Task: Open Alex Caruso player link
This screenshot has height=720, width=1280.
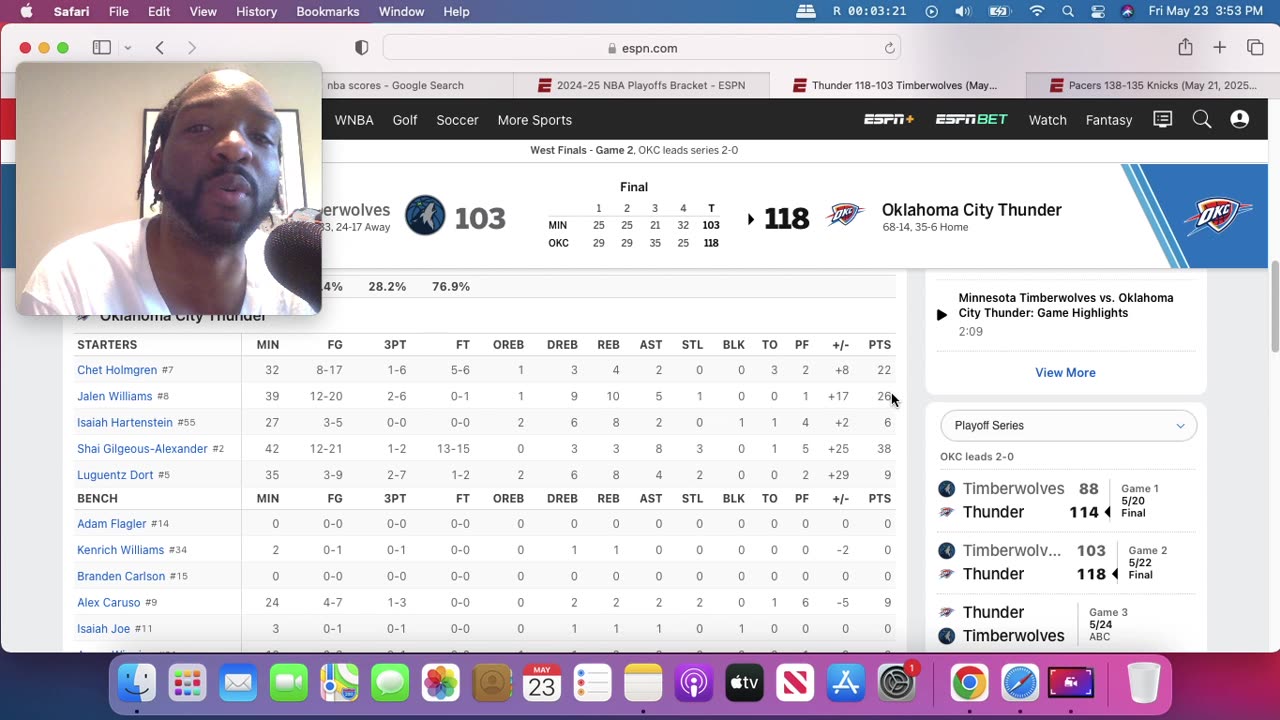Action: point(109,603)
